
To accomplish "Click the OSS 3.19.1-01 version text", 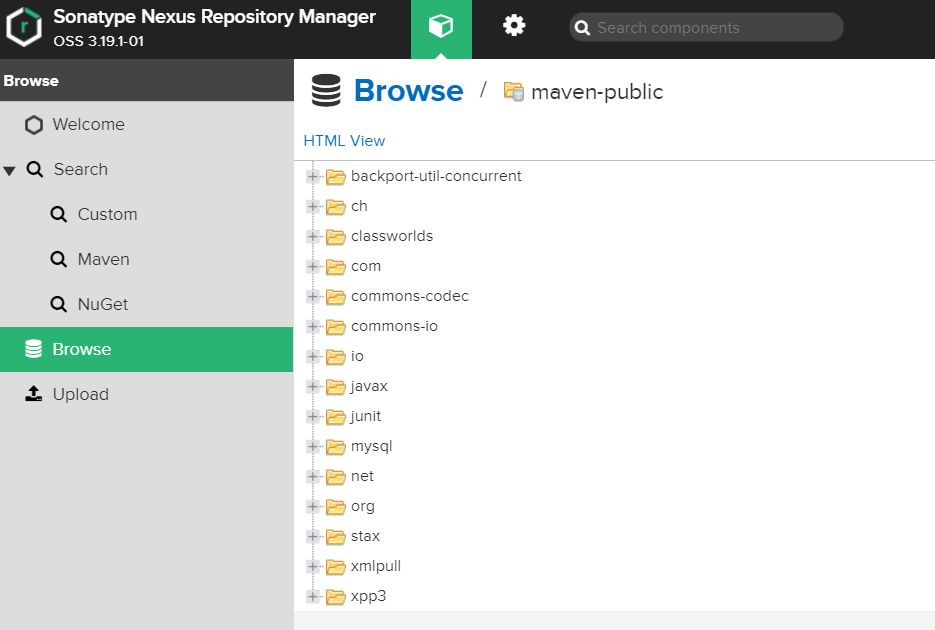I will (98, 41).
